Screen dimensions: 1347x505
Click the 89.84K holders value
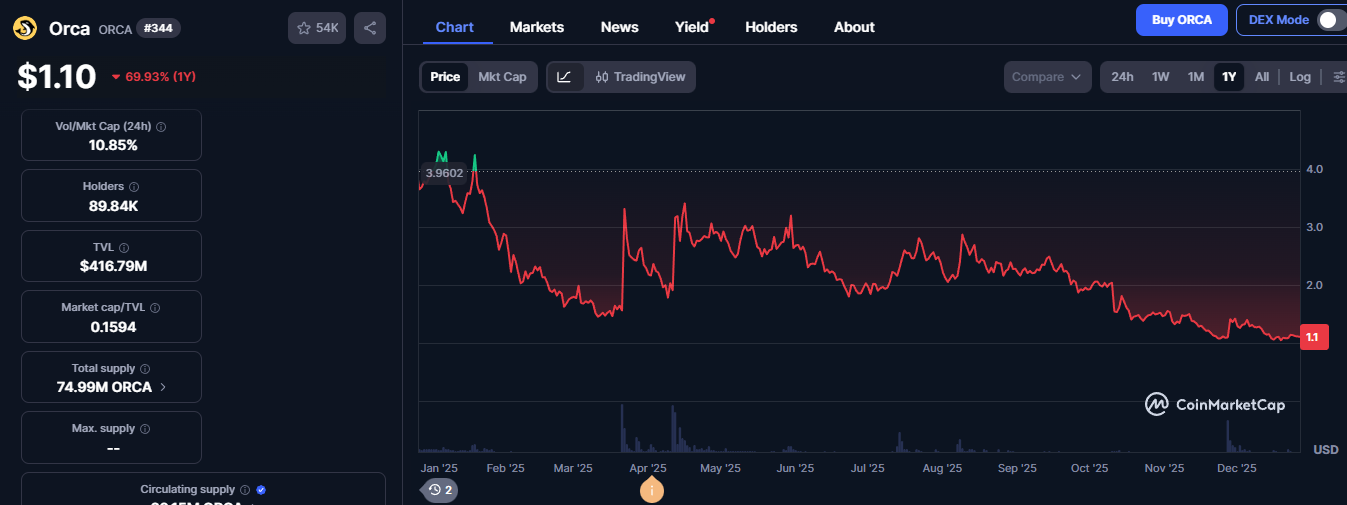coord(112,206)
